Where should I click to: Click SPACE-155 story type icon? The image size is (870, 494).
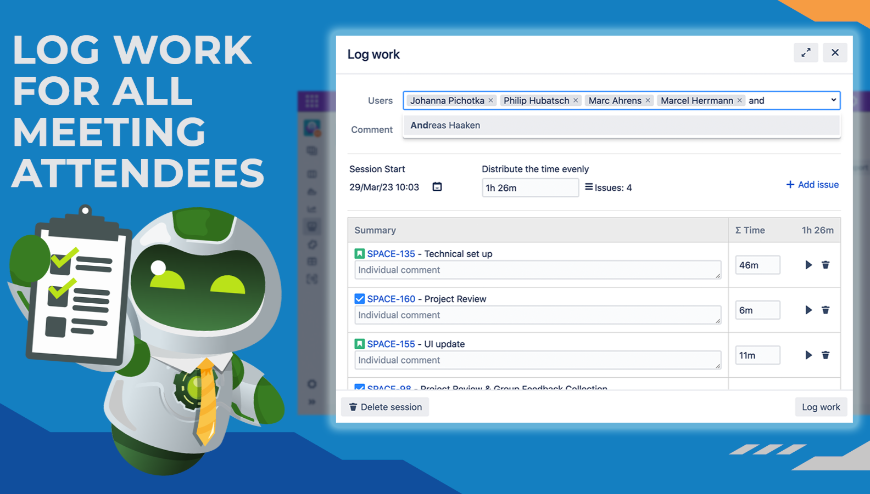[x=360, y=344]
